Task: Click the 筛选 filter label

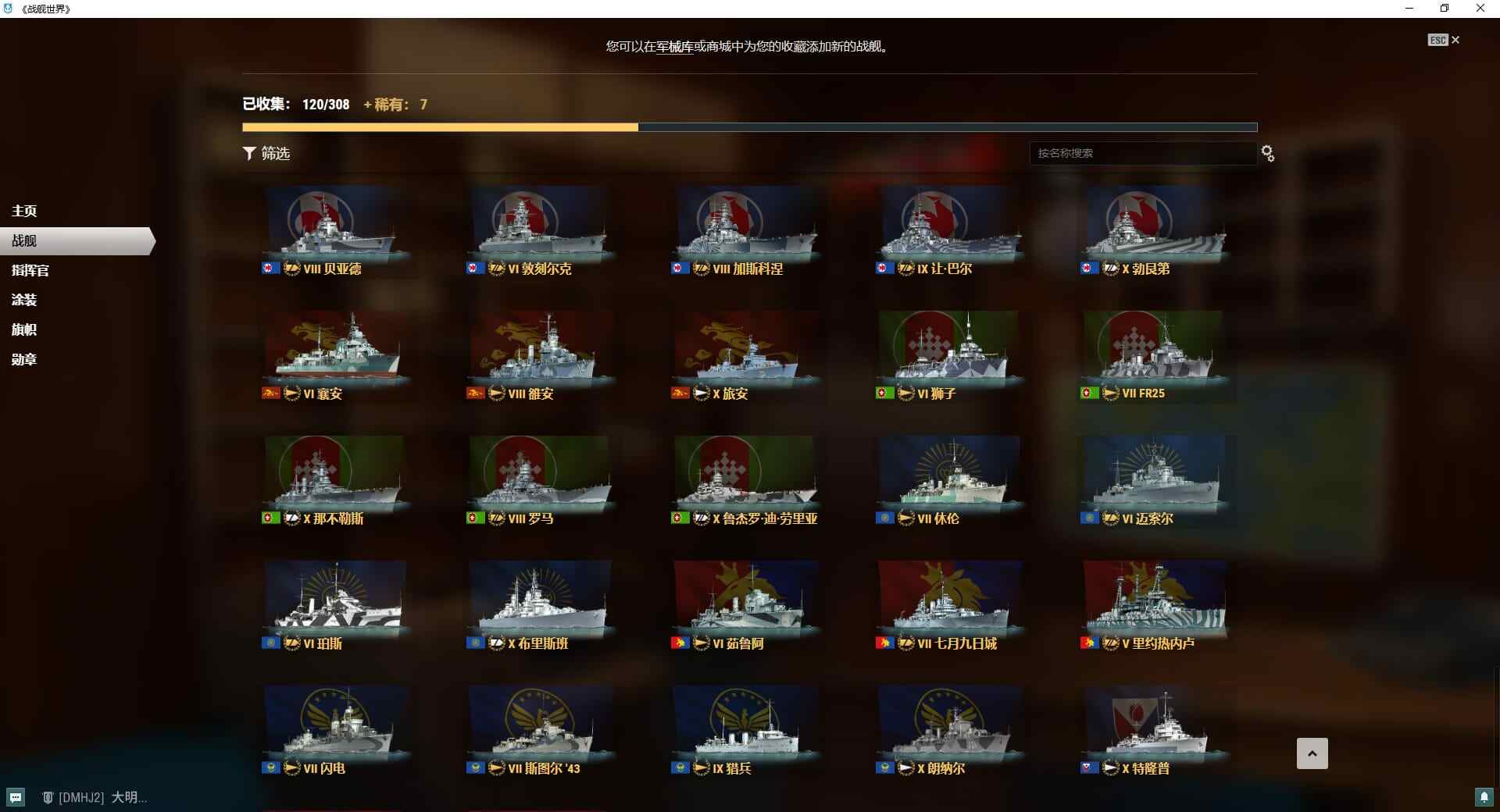Action: (276, 153)
